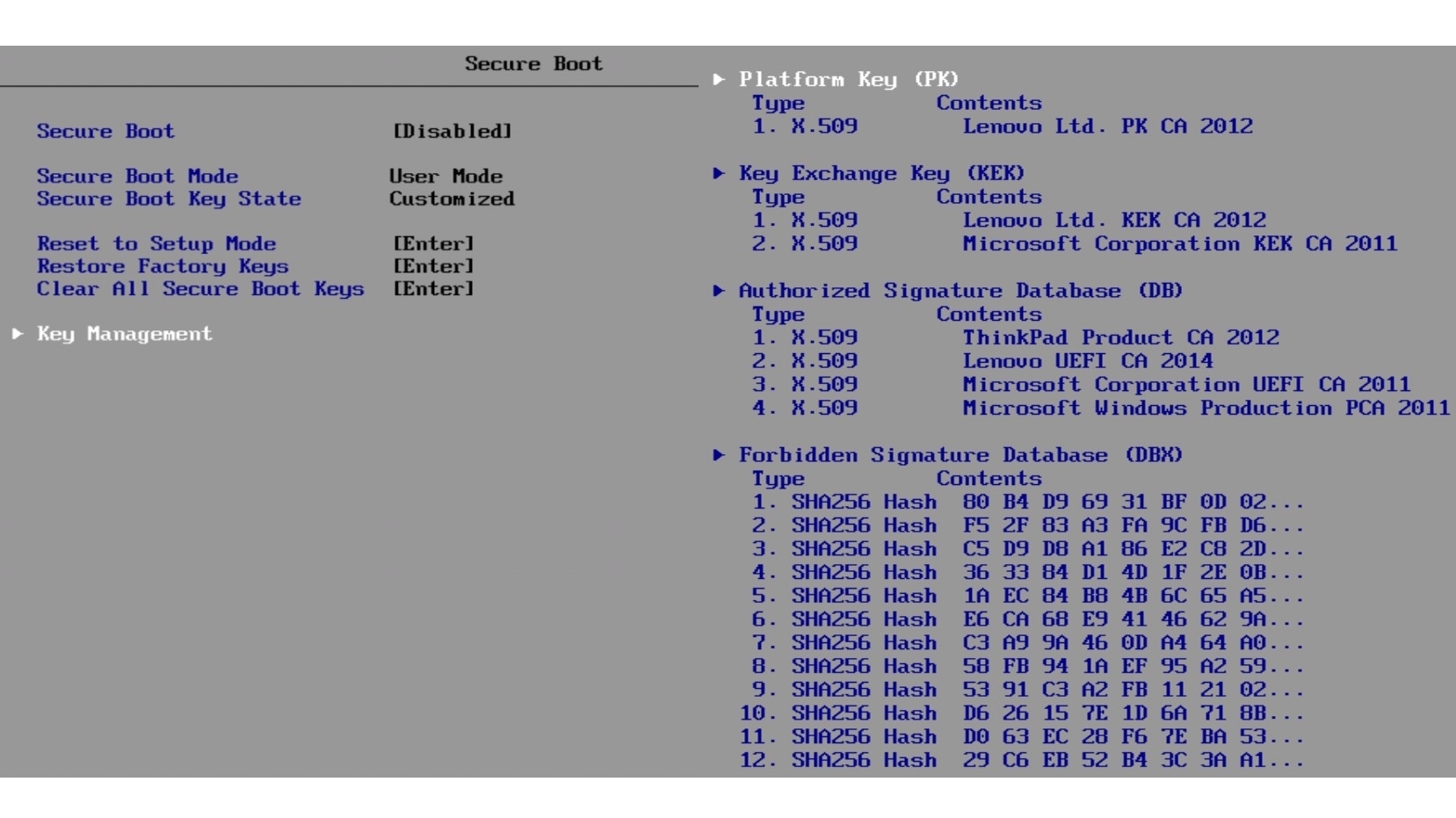Activate [Enter] beside Clear All Secure Boot Keys
This screenshot has width=1456, height=818.
(433, 289)
